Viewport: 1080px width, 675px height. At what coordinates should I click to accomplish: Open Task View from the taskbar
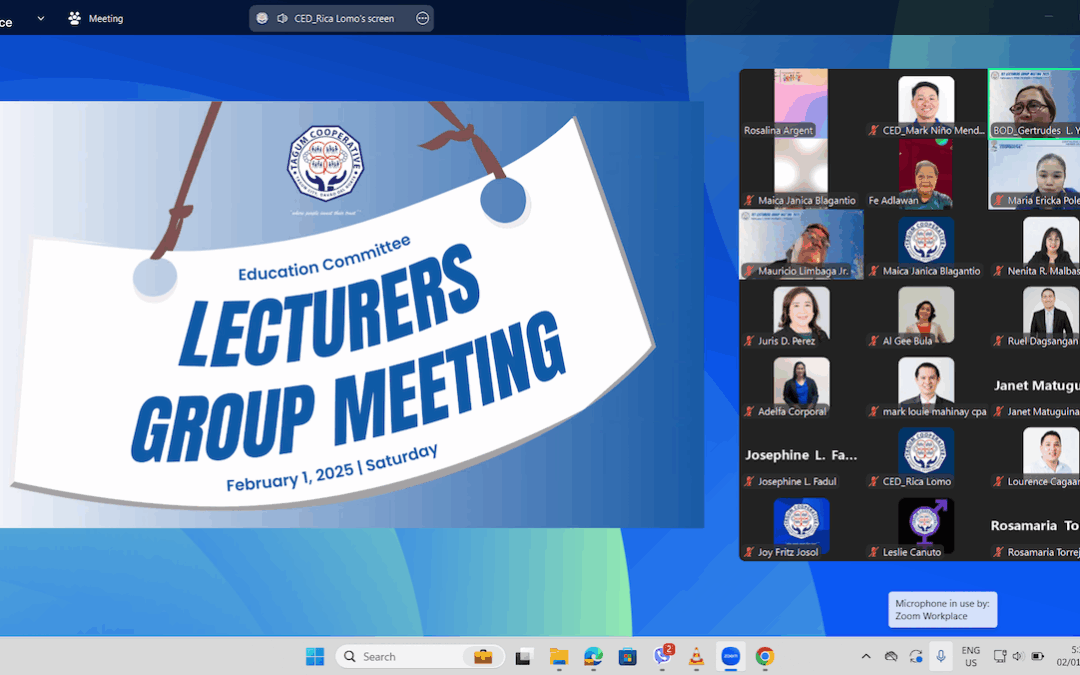523,656
